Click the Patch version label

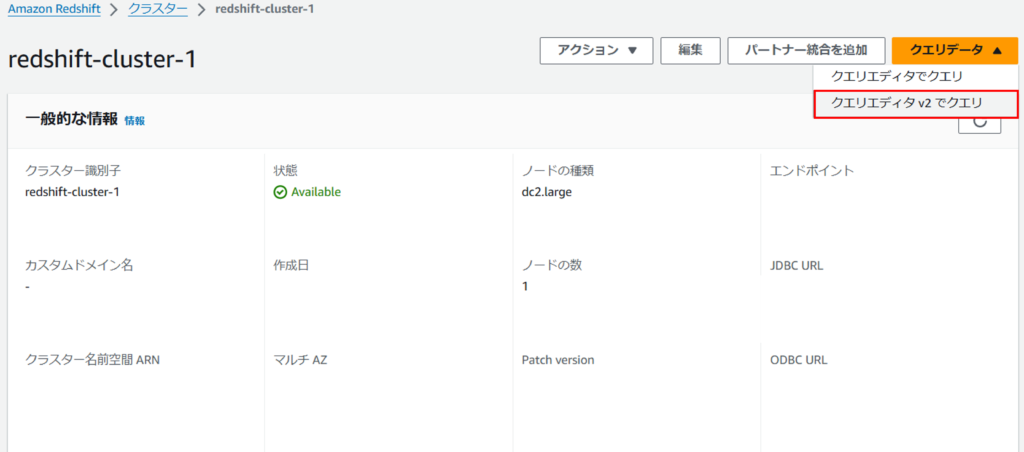point(558,360)
